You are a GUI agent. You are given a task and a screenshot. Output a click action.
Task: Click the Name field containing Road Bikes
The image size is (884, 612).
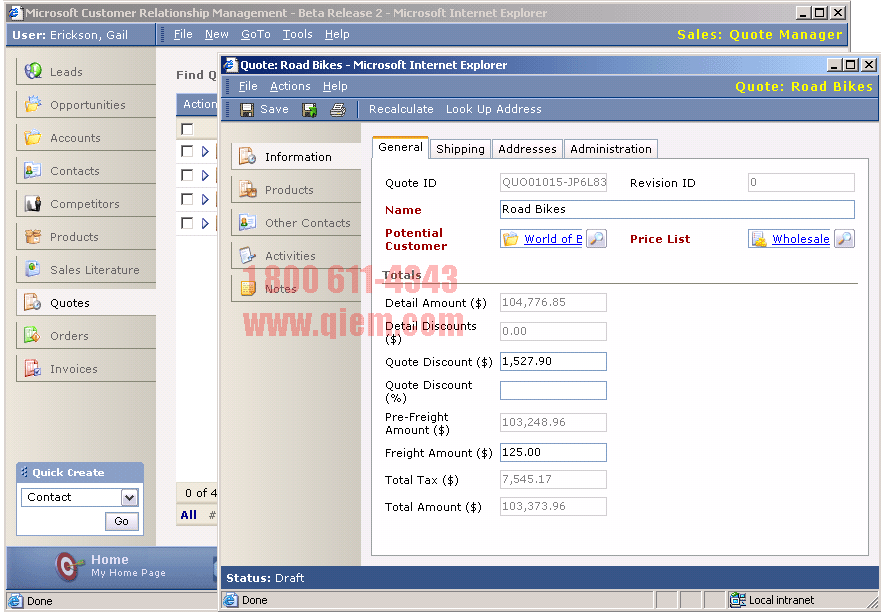click(x=677, y=209)
